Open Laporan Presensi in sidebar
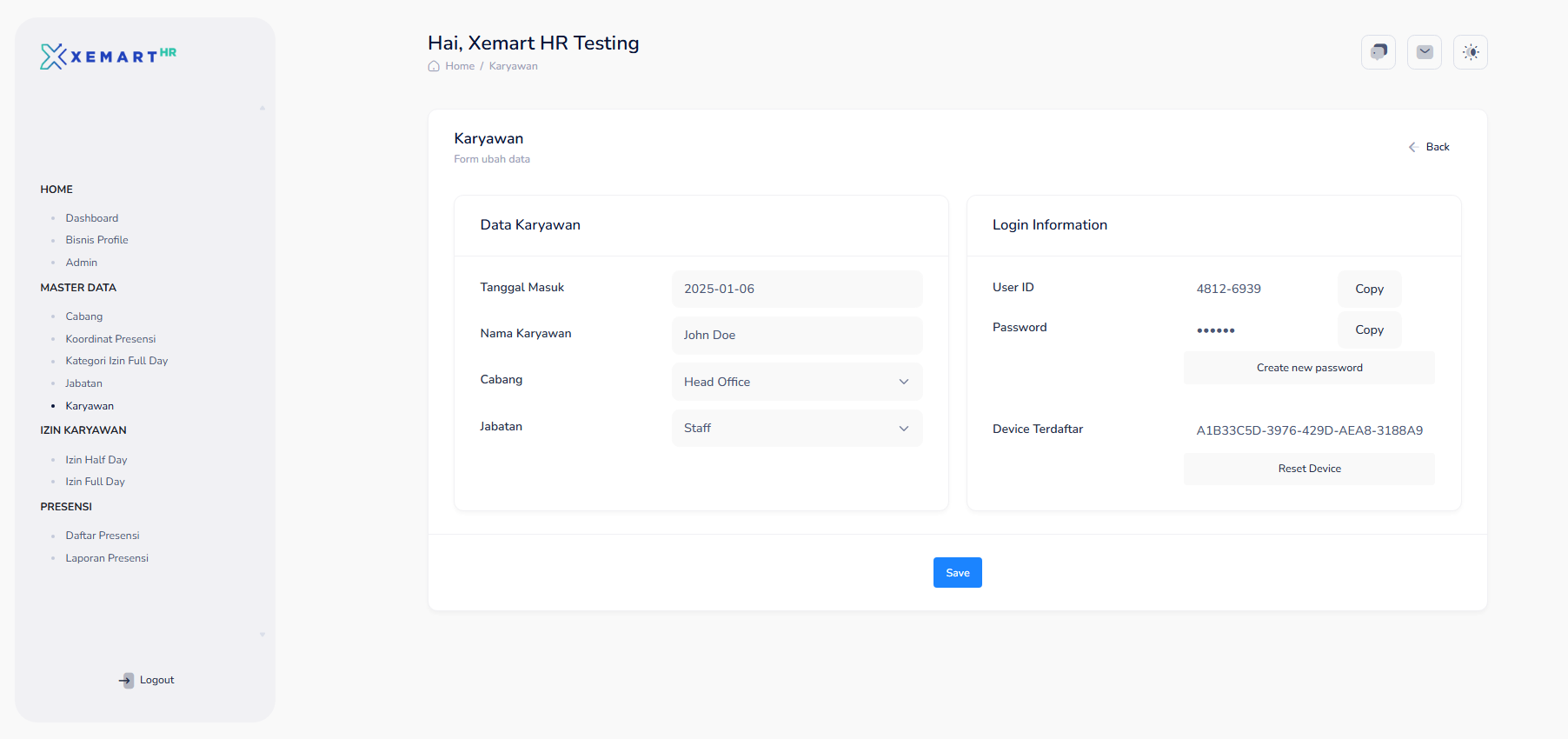1568x739 pixels. (x=107, y=558)
